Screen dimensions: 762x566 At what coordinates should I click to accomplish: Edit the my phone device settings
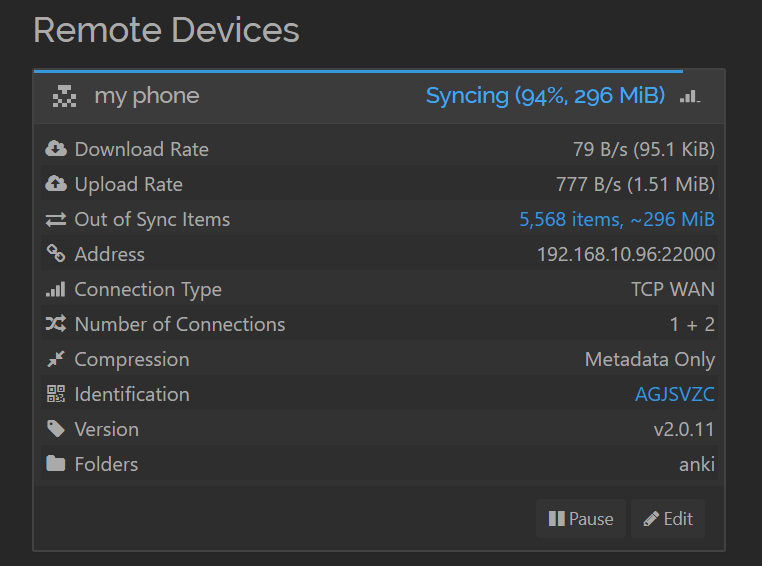click(x=667, y=519)
